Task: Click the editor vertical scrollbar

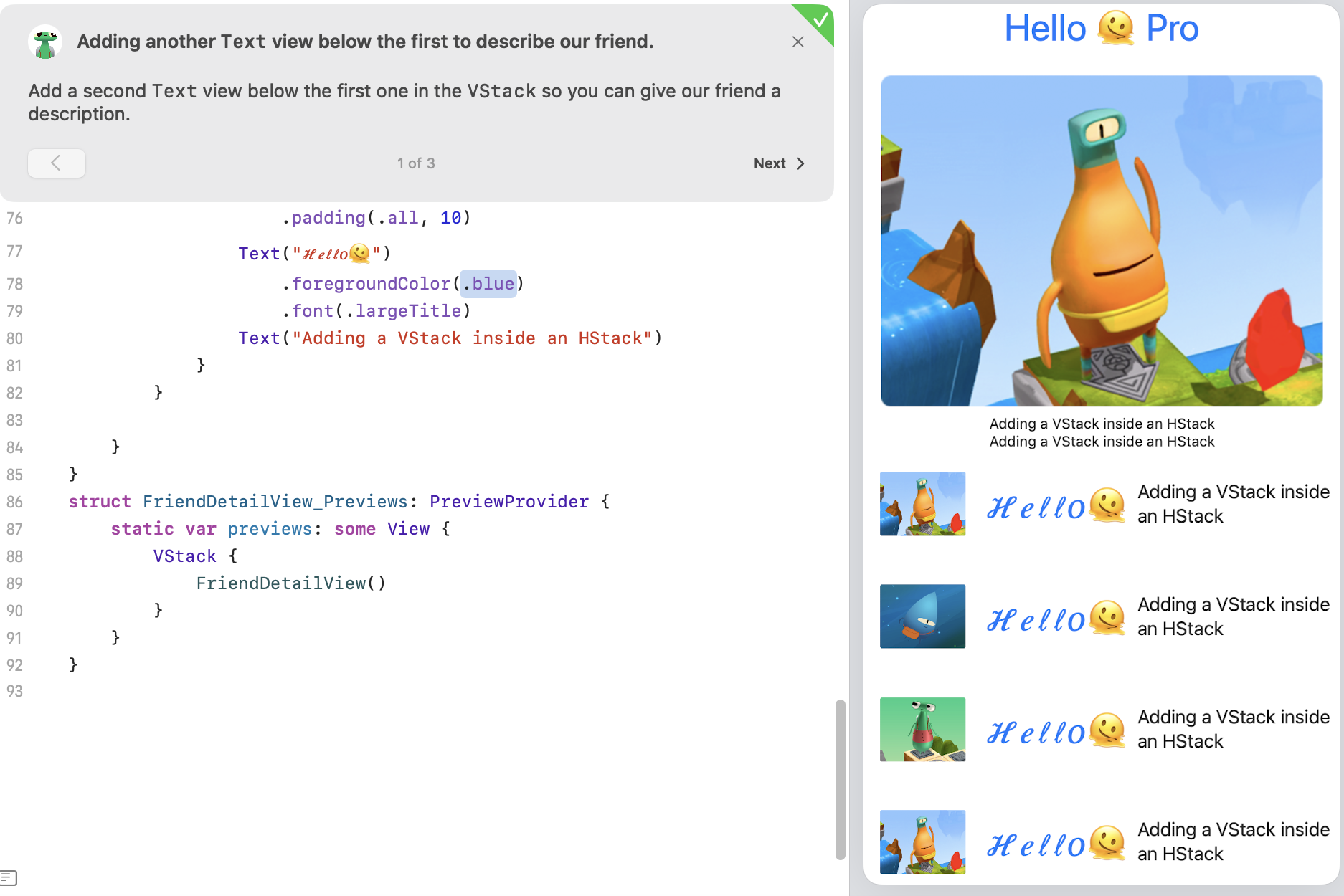Action: (840, 779)
